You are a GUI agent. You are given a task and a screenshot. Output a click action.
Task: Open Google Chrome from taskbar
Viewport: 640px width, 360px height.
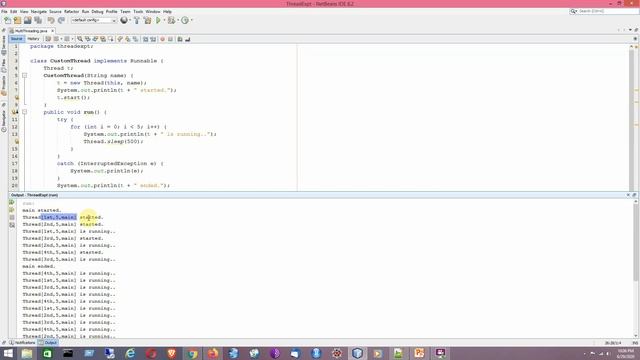(192, 353)
